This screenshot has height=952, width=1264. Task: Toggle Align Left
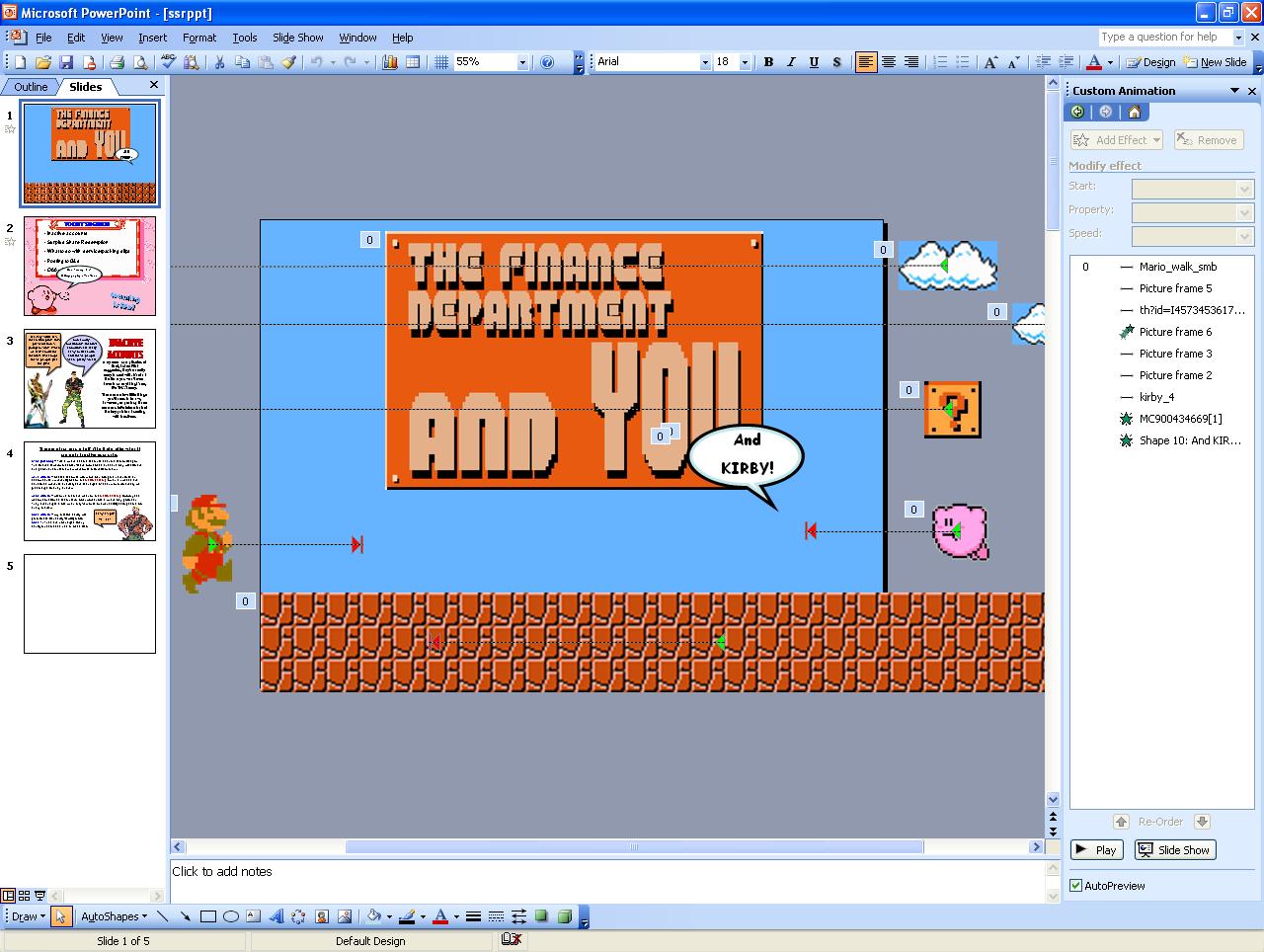[x=866, y=62]
